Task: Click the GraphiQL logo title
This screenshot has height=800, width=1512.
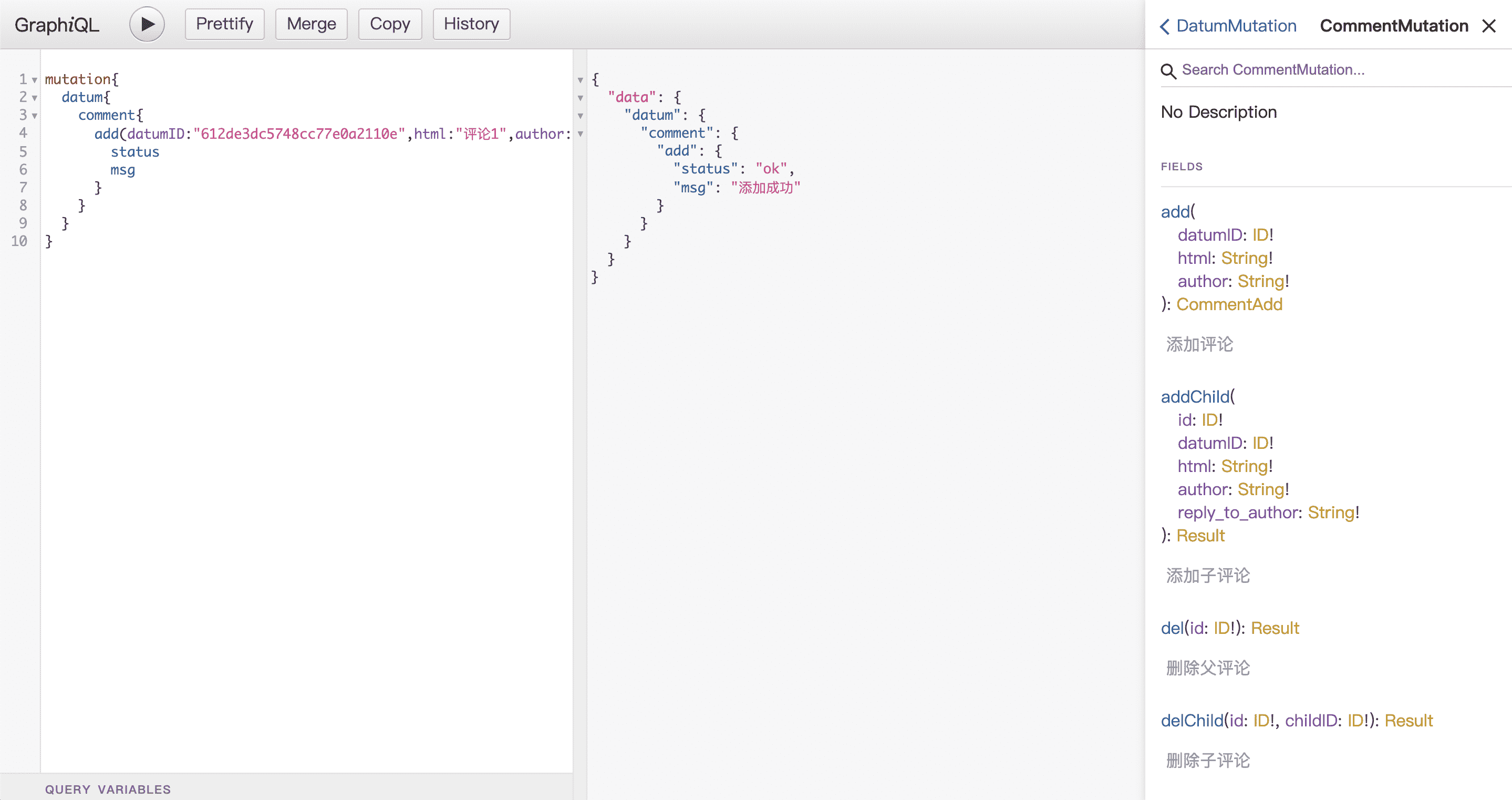Action: (x=57, y=25)
